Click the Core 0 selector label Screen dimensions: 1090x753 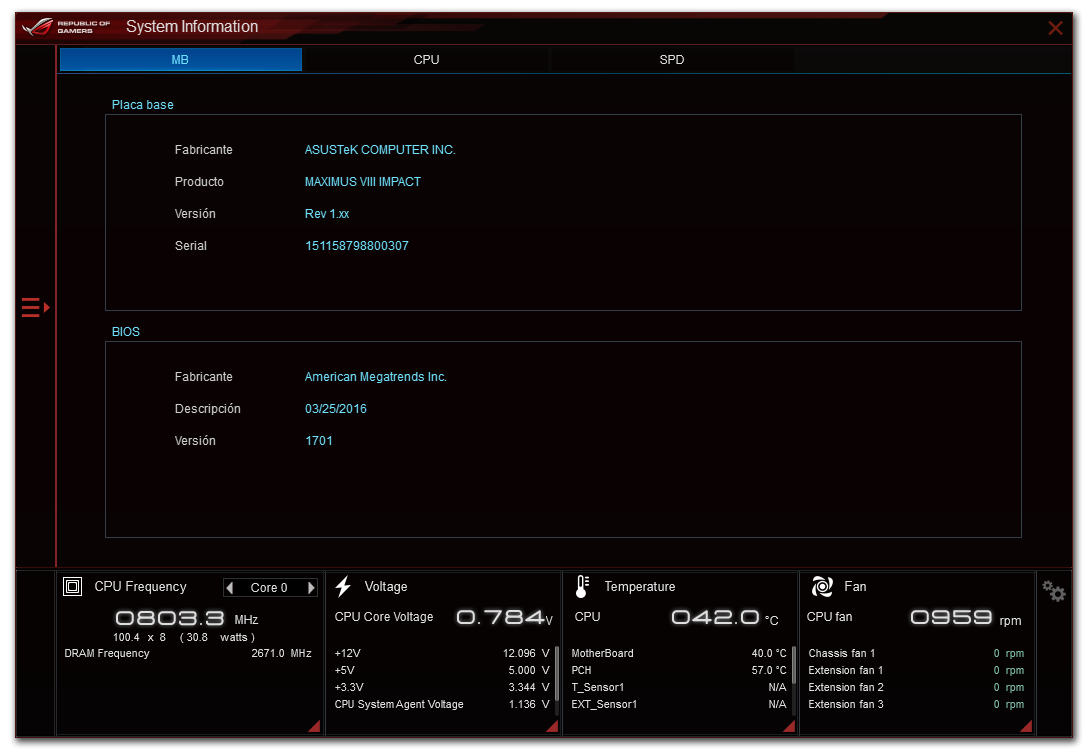(269, 588)
